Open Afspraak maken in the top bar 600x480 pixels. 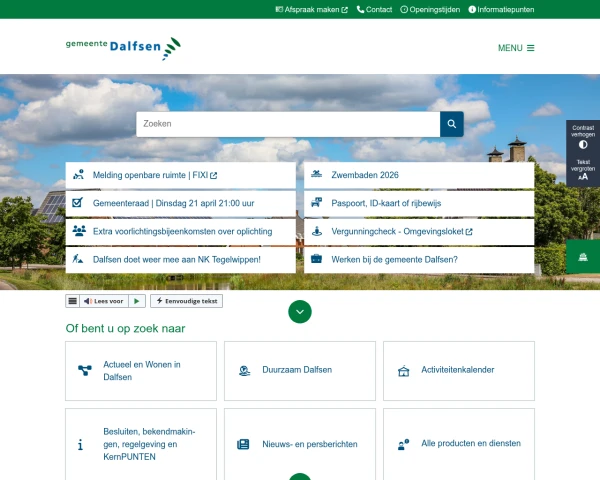(311, 9)
